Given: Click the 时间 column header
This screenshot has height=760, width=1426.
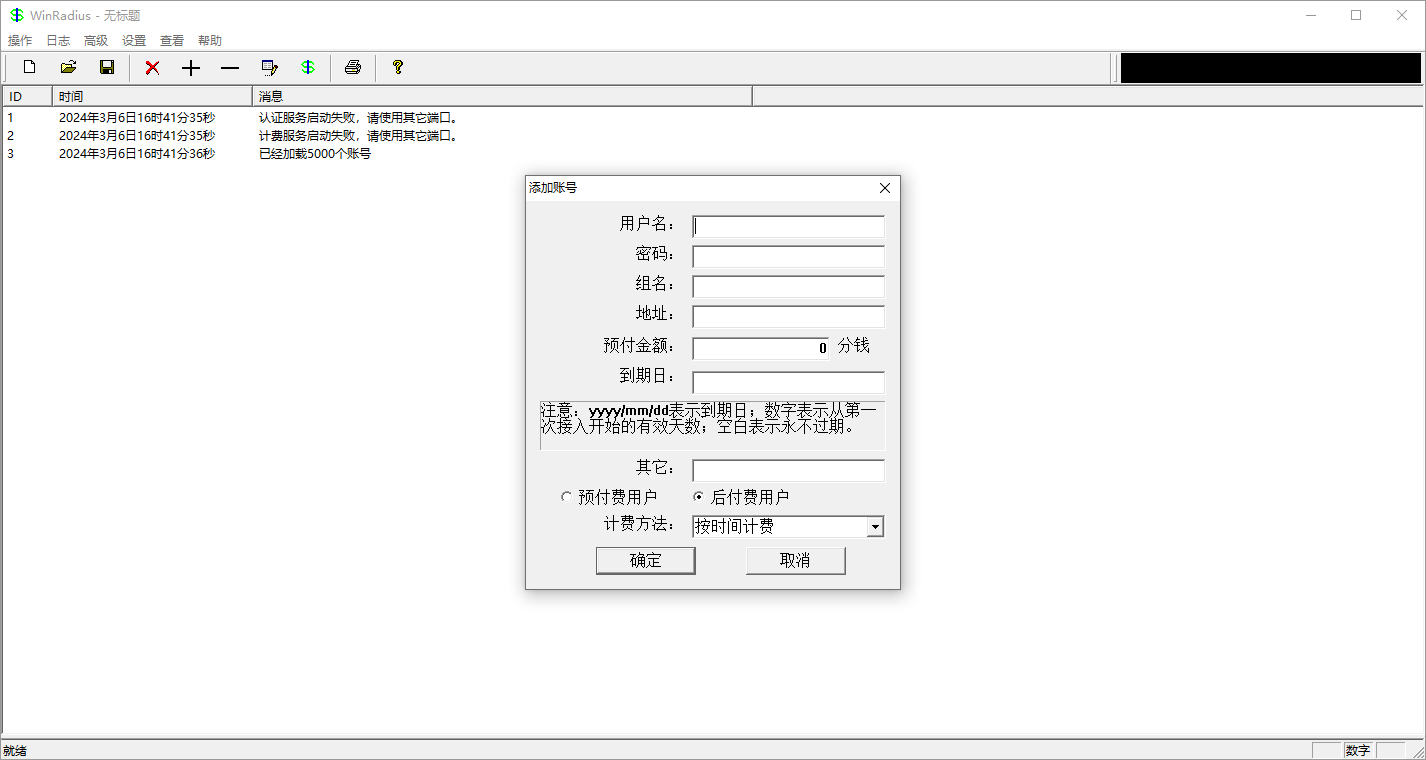Looking at the screenshot, I should click(152, 96).
